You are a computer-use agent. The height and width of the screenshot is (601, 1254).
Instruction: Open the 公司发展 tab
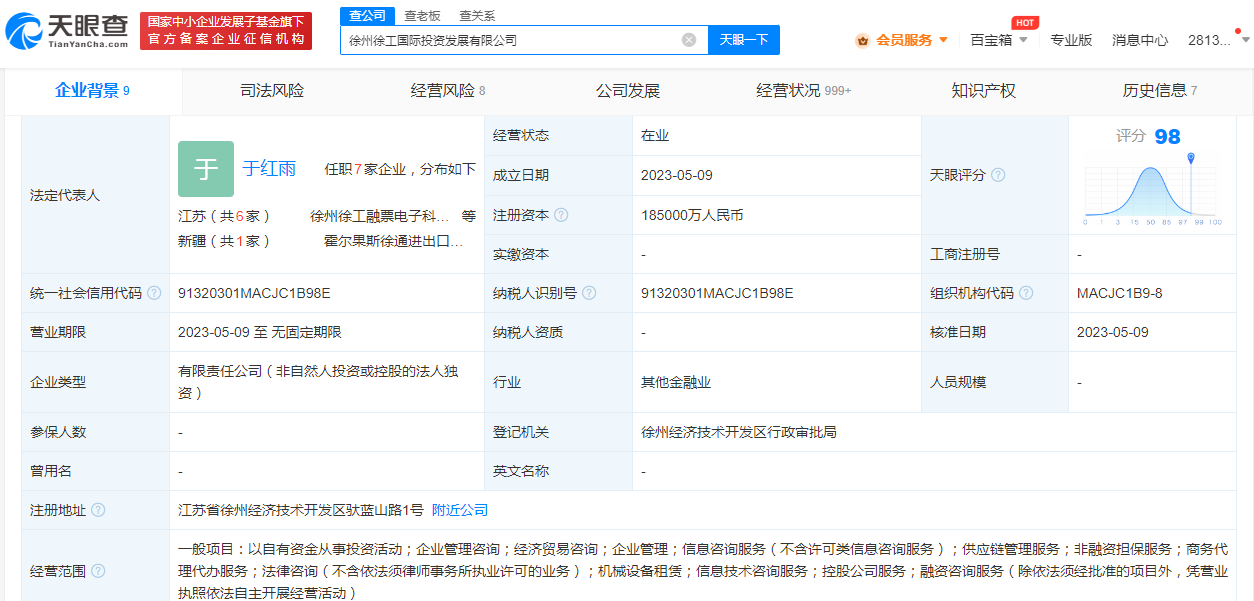(x=628, y=90)
